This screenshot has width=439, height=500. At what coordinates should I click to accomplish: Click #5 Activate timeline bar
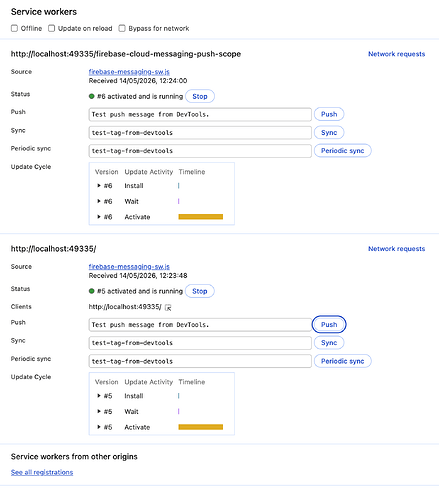click(x=201, y=427)
